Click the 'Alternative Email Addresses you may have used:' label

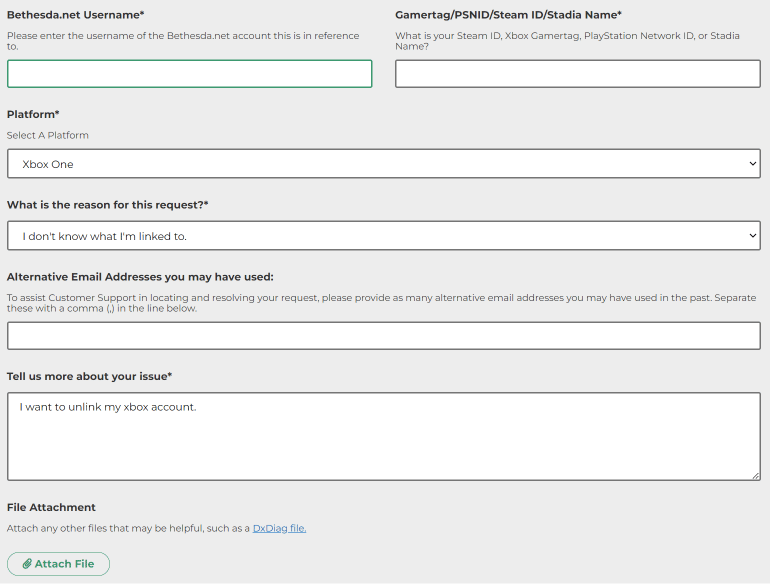pyautogui.click(x=140, y=277)
